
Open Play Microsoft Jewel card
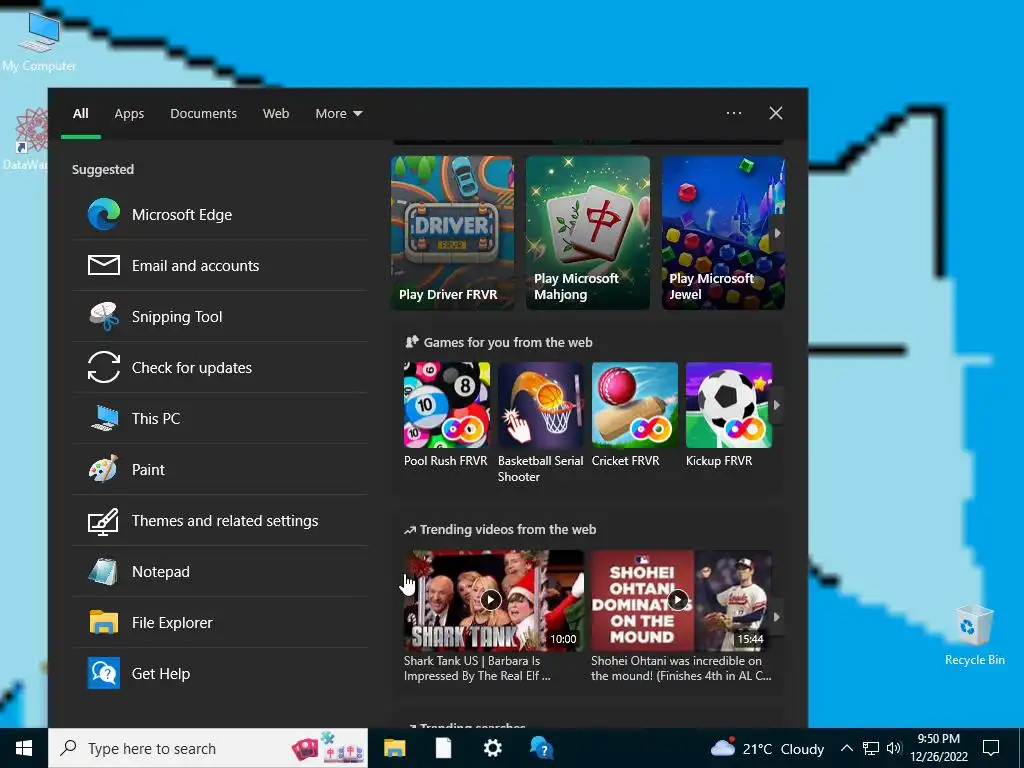[x=723, y=232]
